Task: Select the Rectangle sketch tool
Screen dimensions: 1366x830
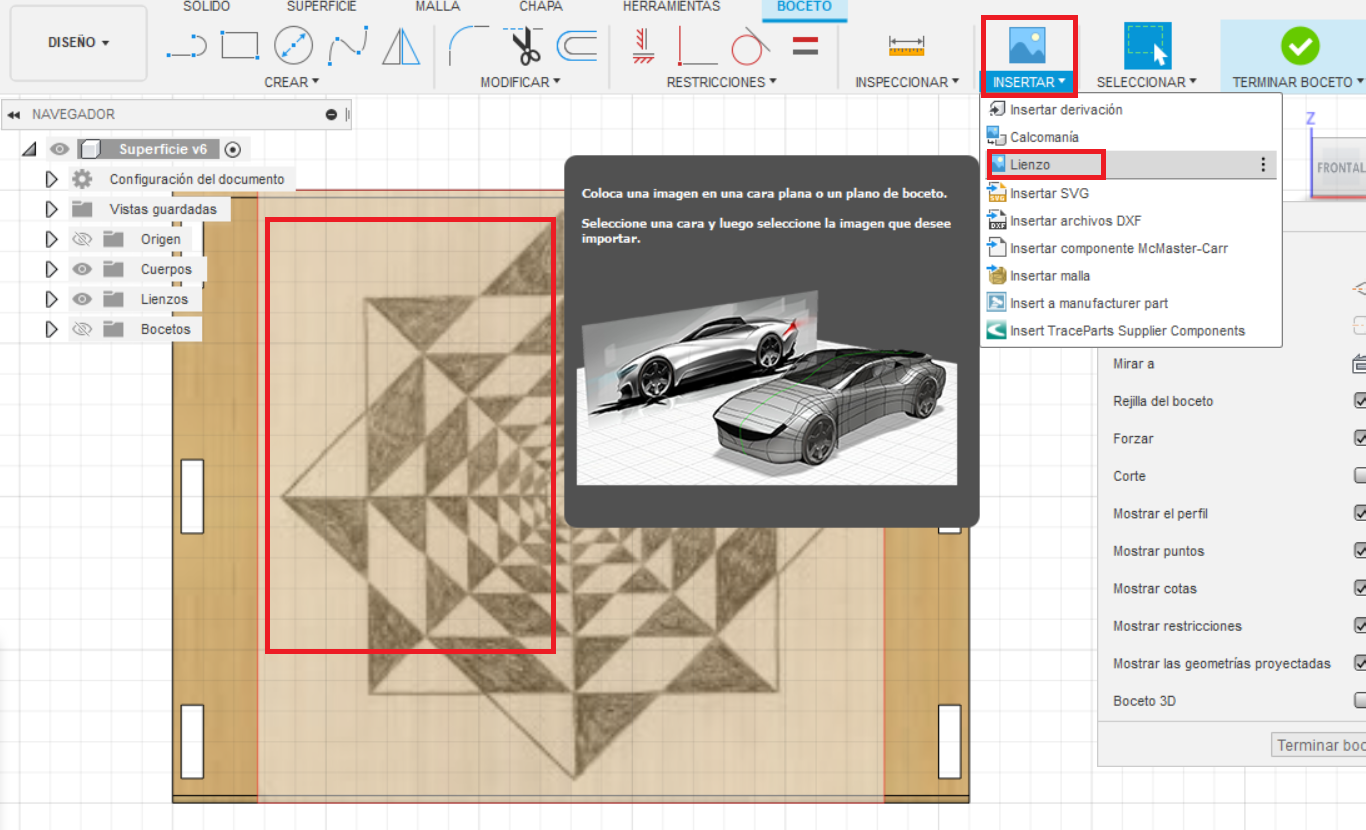Action: point(240,45)
